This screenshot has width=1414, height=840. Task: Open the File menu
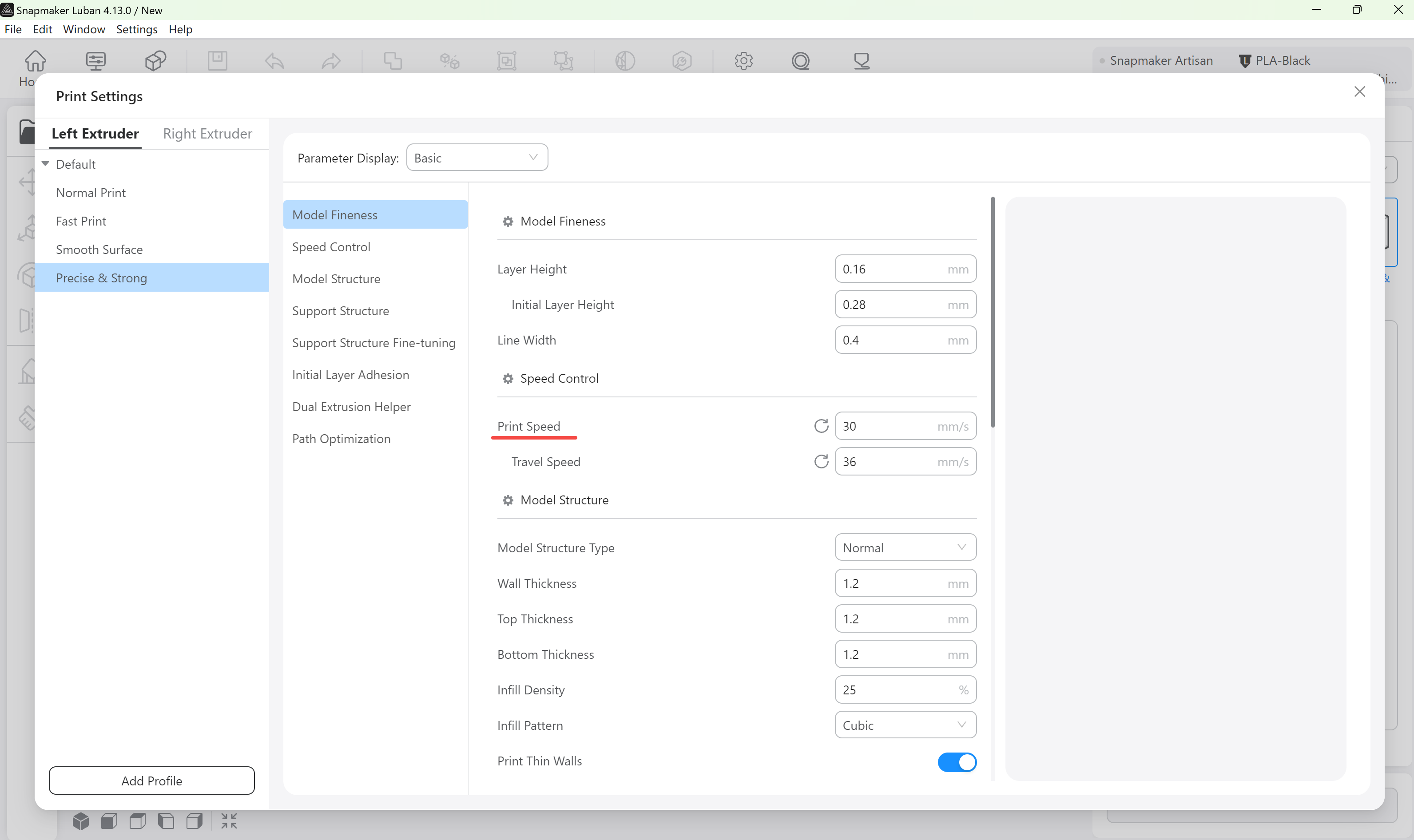click(x=13, y=29)
